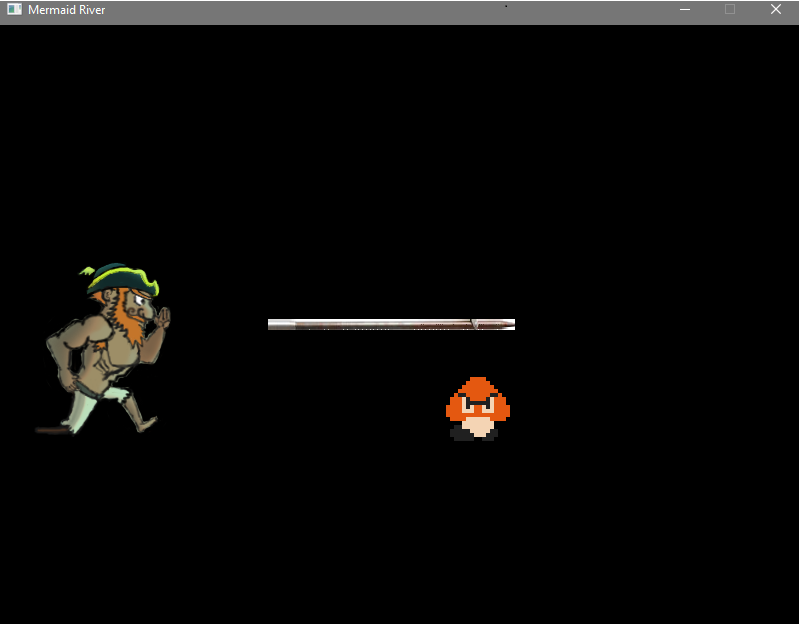Click the Goomba mushroom enemy

click(477, 409)
